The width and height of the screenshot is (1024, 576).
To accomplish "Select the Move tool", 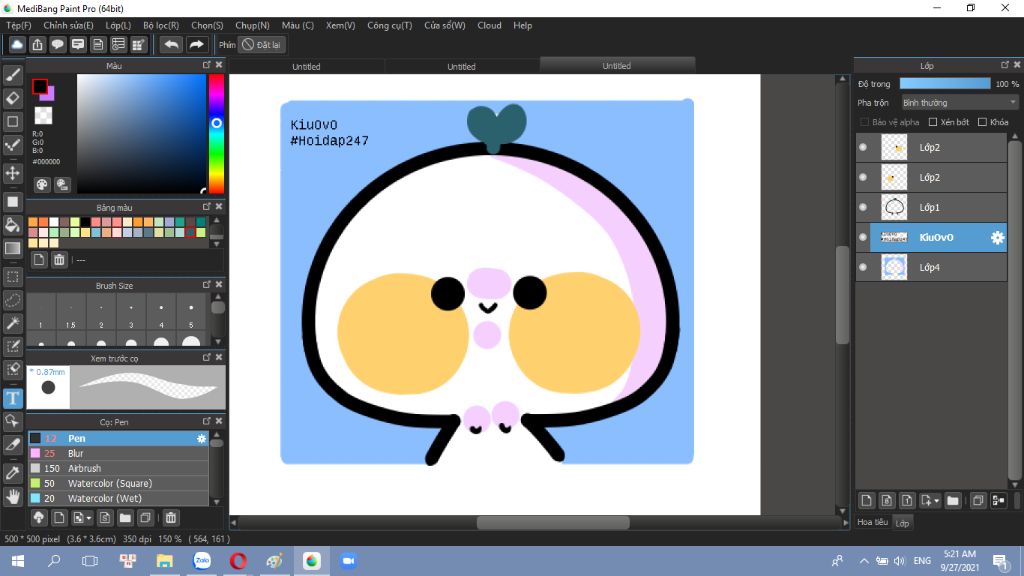I will pyautogui.click(x=12, y=173).
